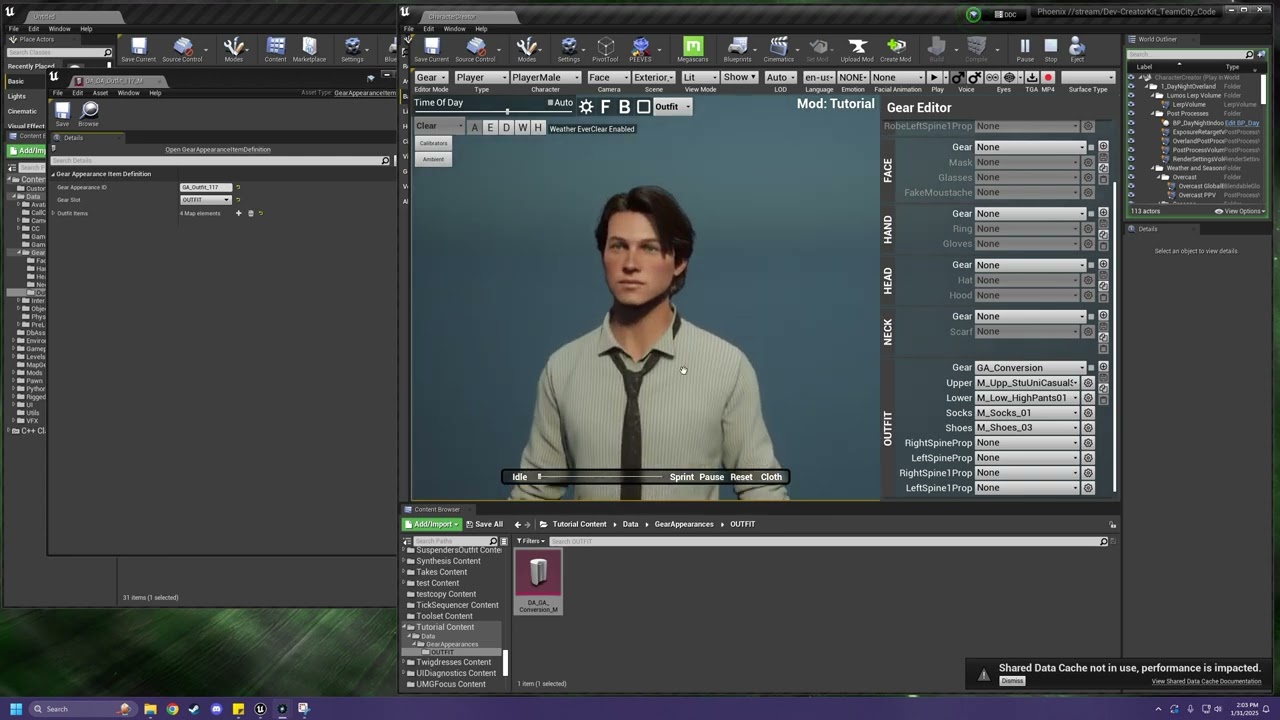The width and height of the screenshot is (1280, 720).
Task: Toggle the checkbox beside HAND Gear dropdown
Action: 1091,213
